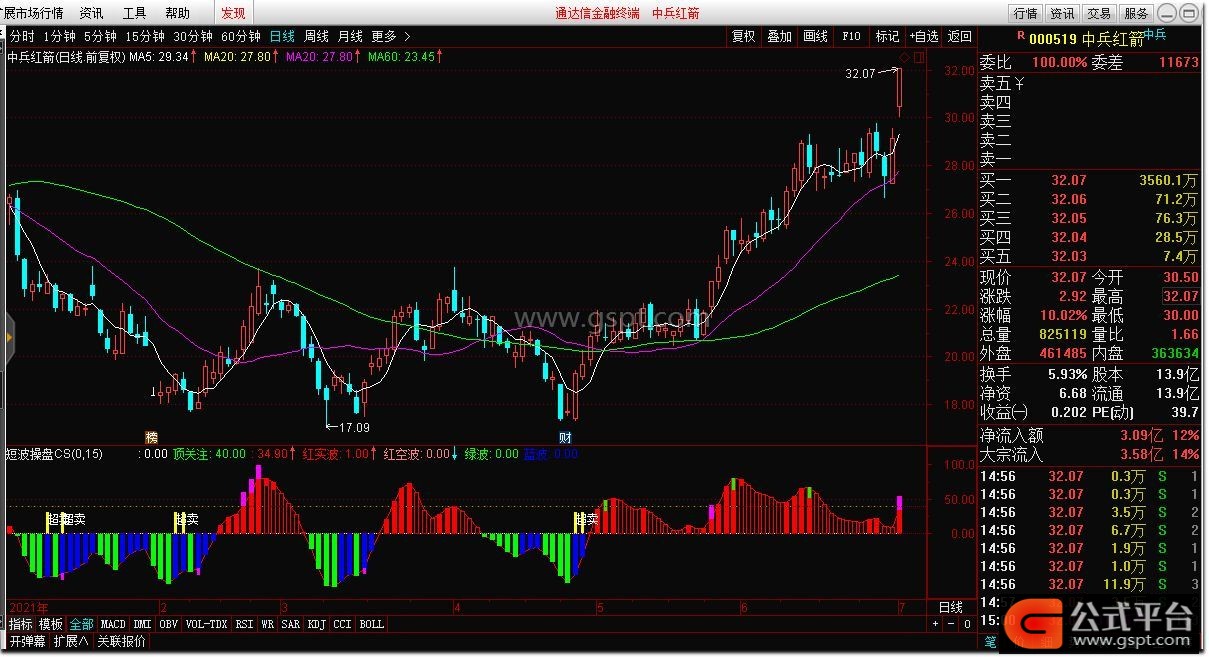Open the 指标 indicator tab
The height and width of the screenshot is (657, 1209).
[x=21, y=624]
